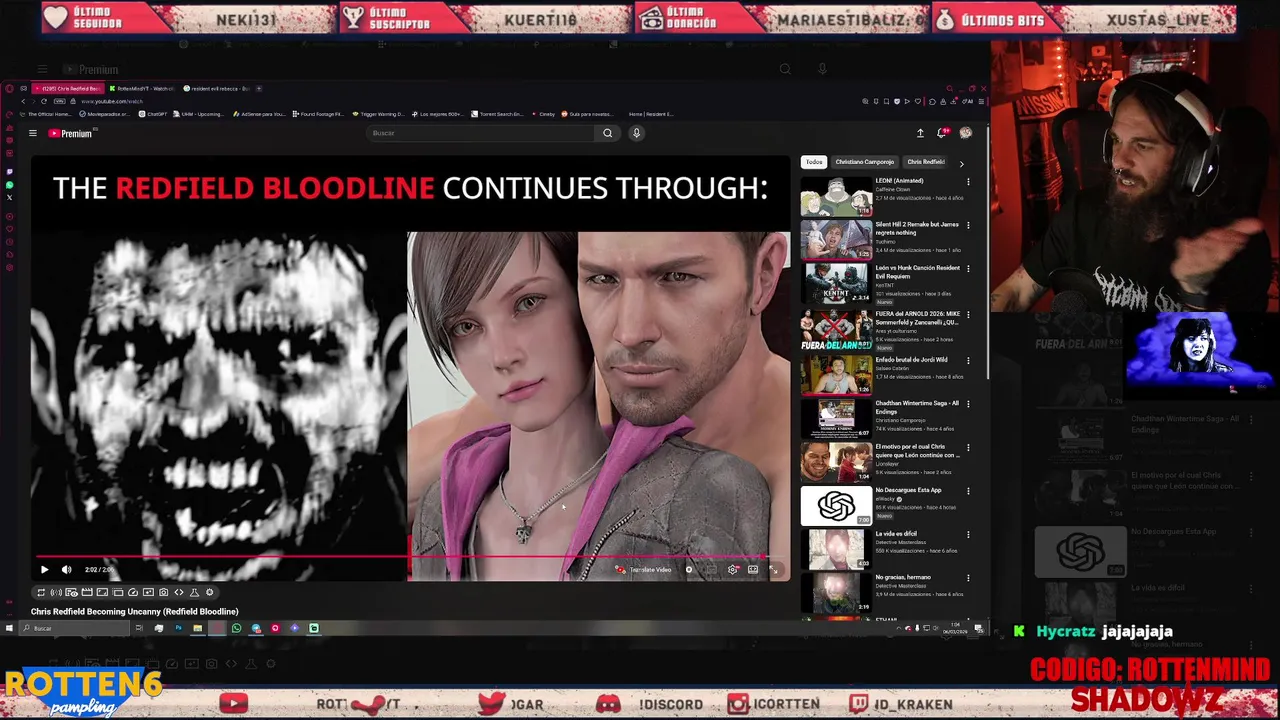The width and height of the screenshot is (1280, 720).
Task: Start voice search with the microphone icon
Action: tap(636, 133)
